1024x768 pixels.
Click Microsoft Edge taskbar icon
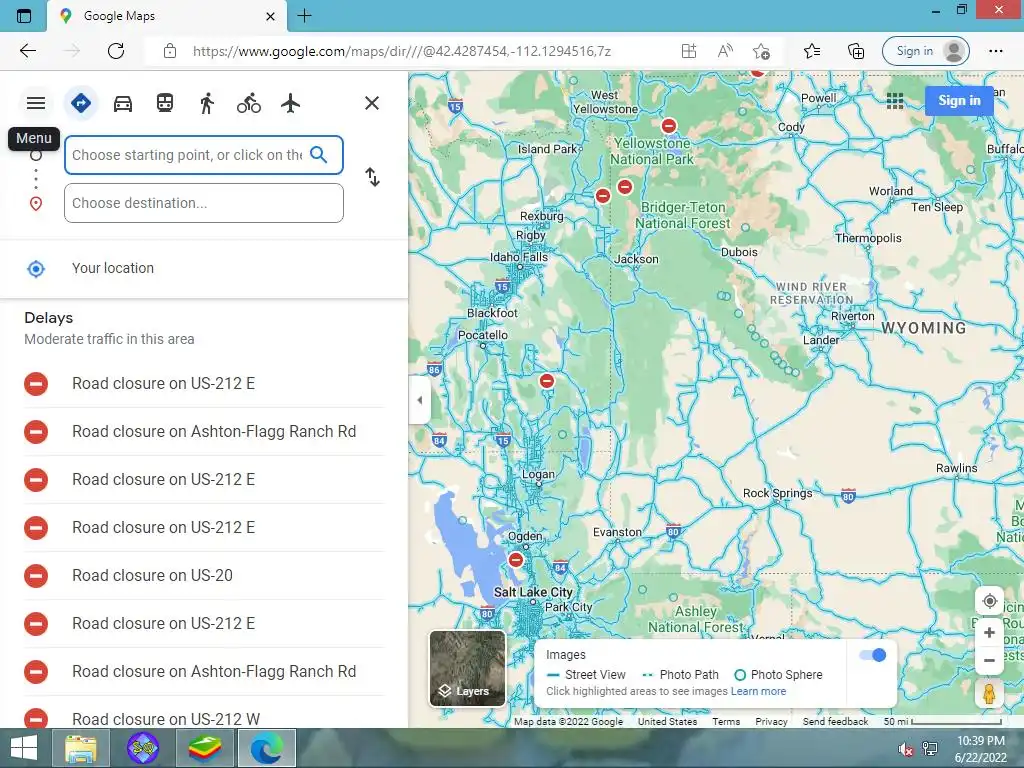[x=267, y=748]
